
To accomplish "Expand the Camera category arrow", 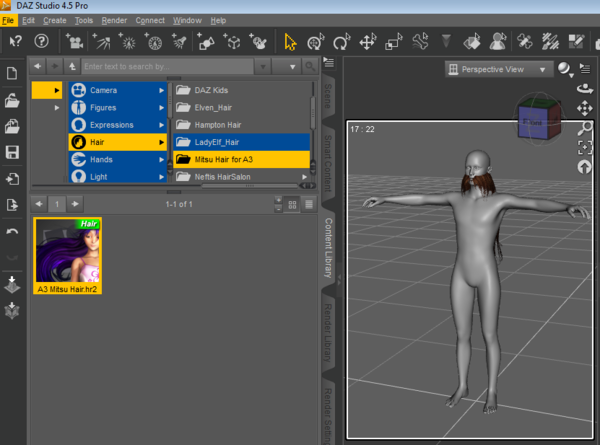I will [161, 90].
